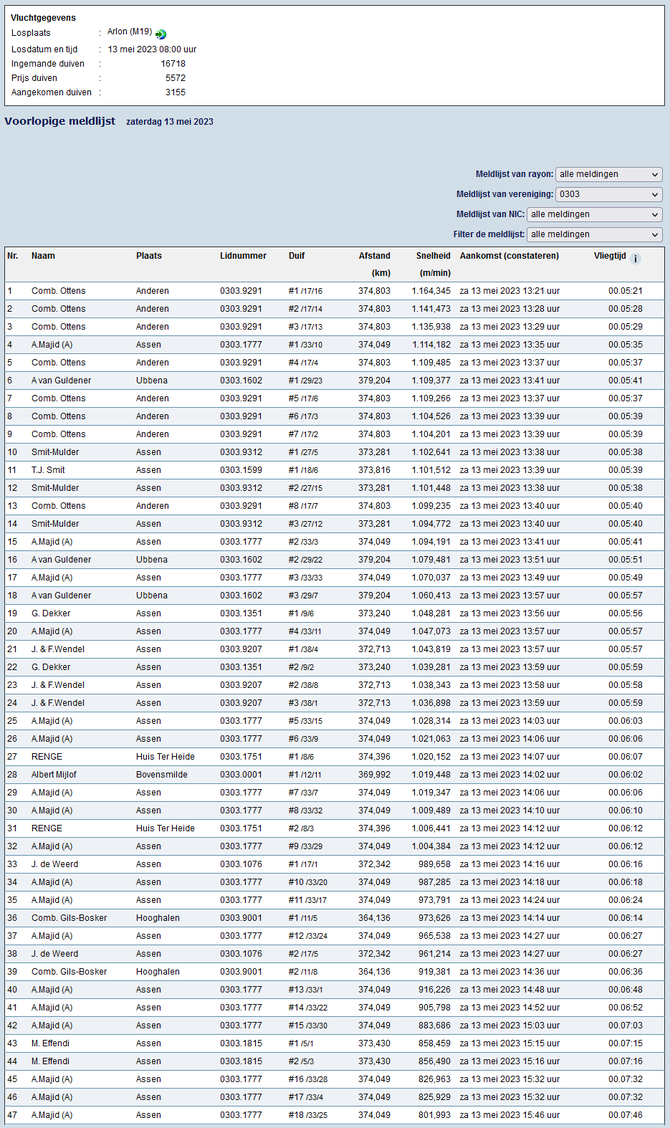This screenshot has height=1128, width=670.
Task: Click Hooghalen place in row 36
Action: click(158, 918)
